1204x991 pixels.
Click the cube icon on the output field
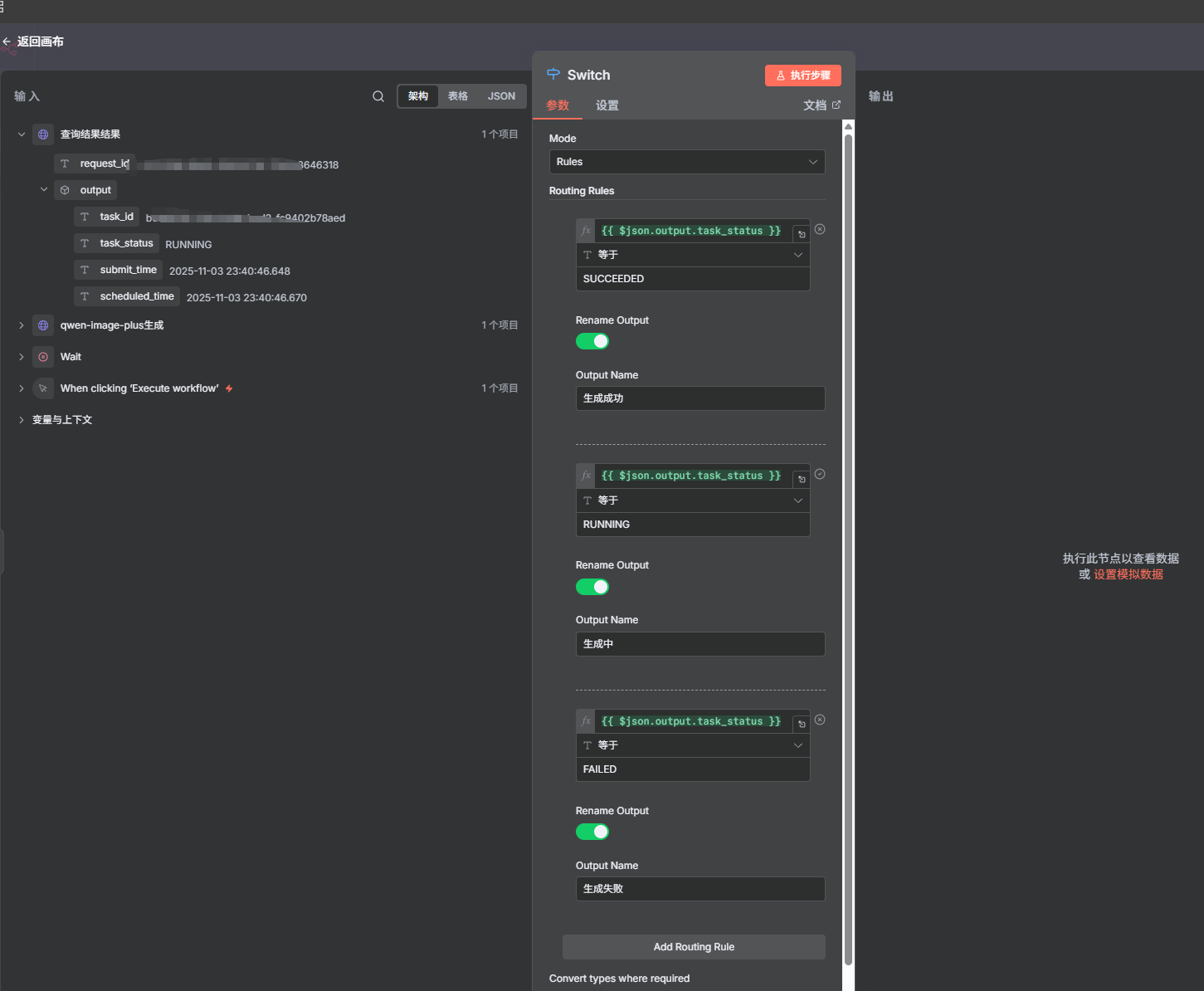pyautogui.click(x=65, y=190)
